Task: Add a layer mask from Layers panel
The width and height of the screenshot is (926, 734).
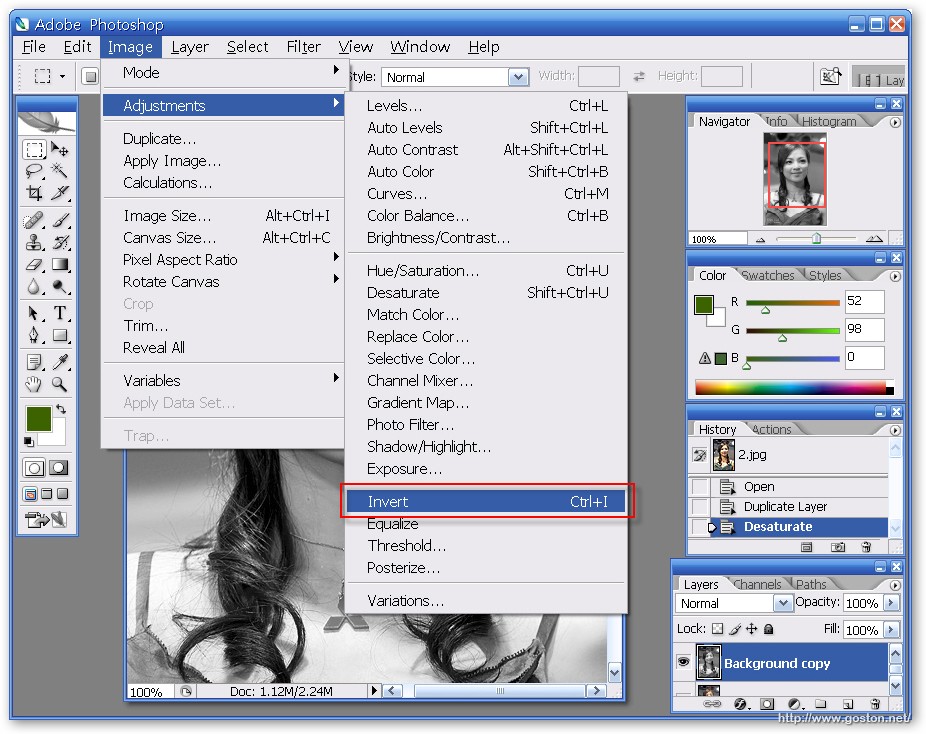Action: [x=767, y=703]
